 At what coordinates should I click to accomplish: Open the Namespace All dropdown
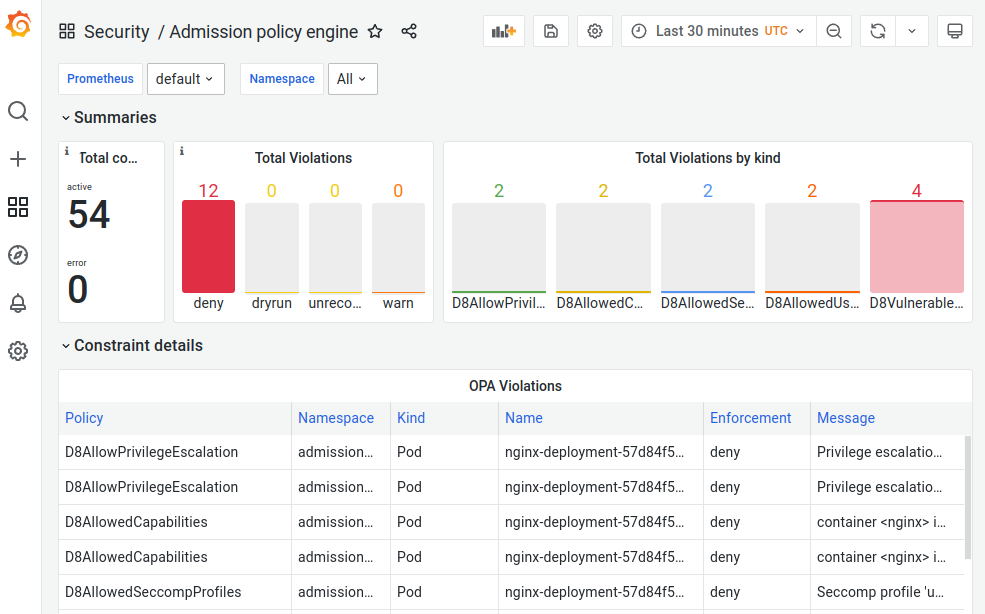352,79
